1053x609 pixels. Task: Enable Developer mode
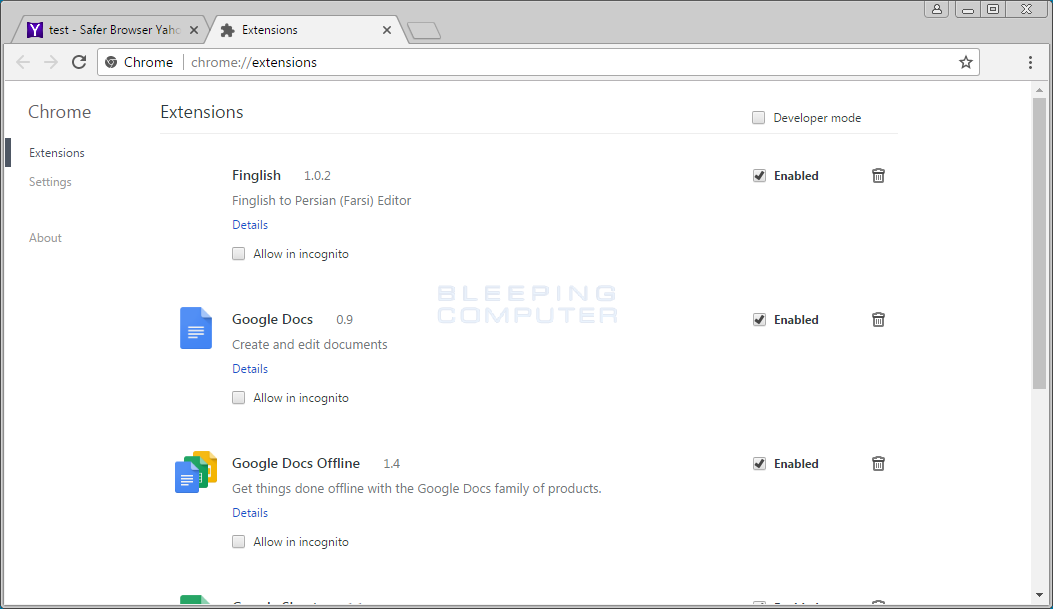758,117
